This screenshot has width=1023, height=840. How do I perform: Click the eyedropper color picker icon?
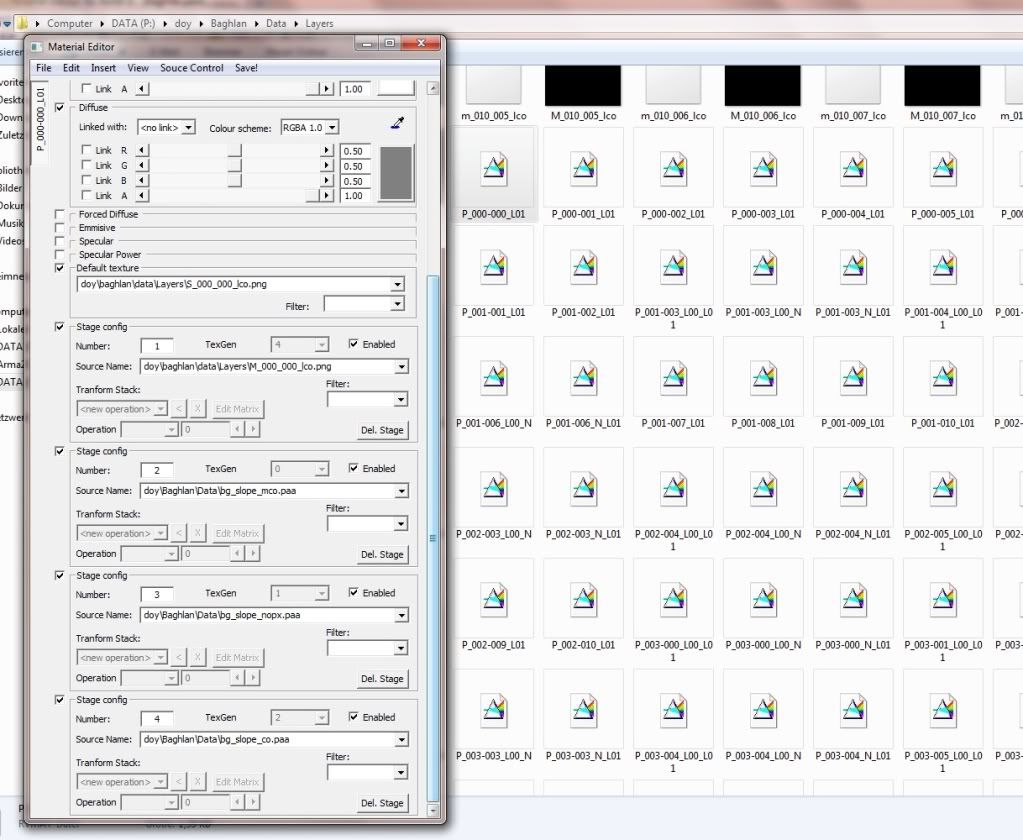(397, 124)
